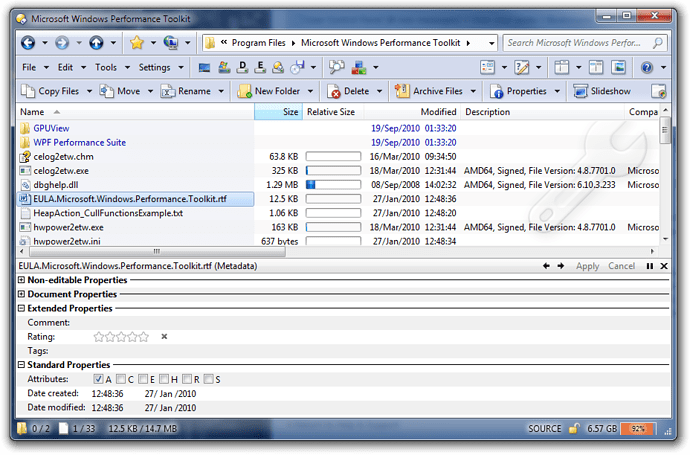Viewport: 690px width, 455px height.
Task: Toggle the metadata edit pencil icon
Action: [522, 67]
